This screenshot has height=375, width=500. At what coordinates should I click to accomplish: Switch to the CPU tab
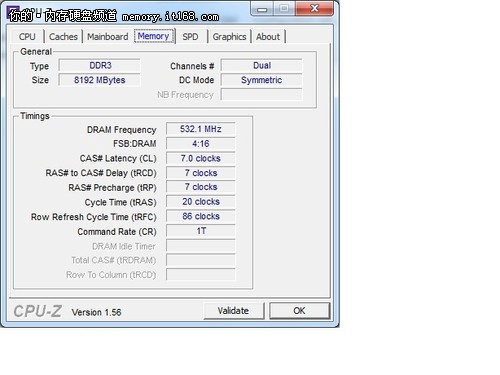27,37
